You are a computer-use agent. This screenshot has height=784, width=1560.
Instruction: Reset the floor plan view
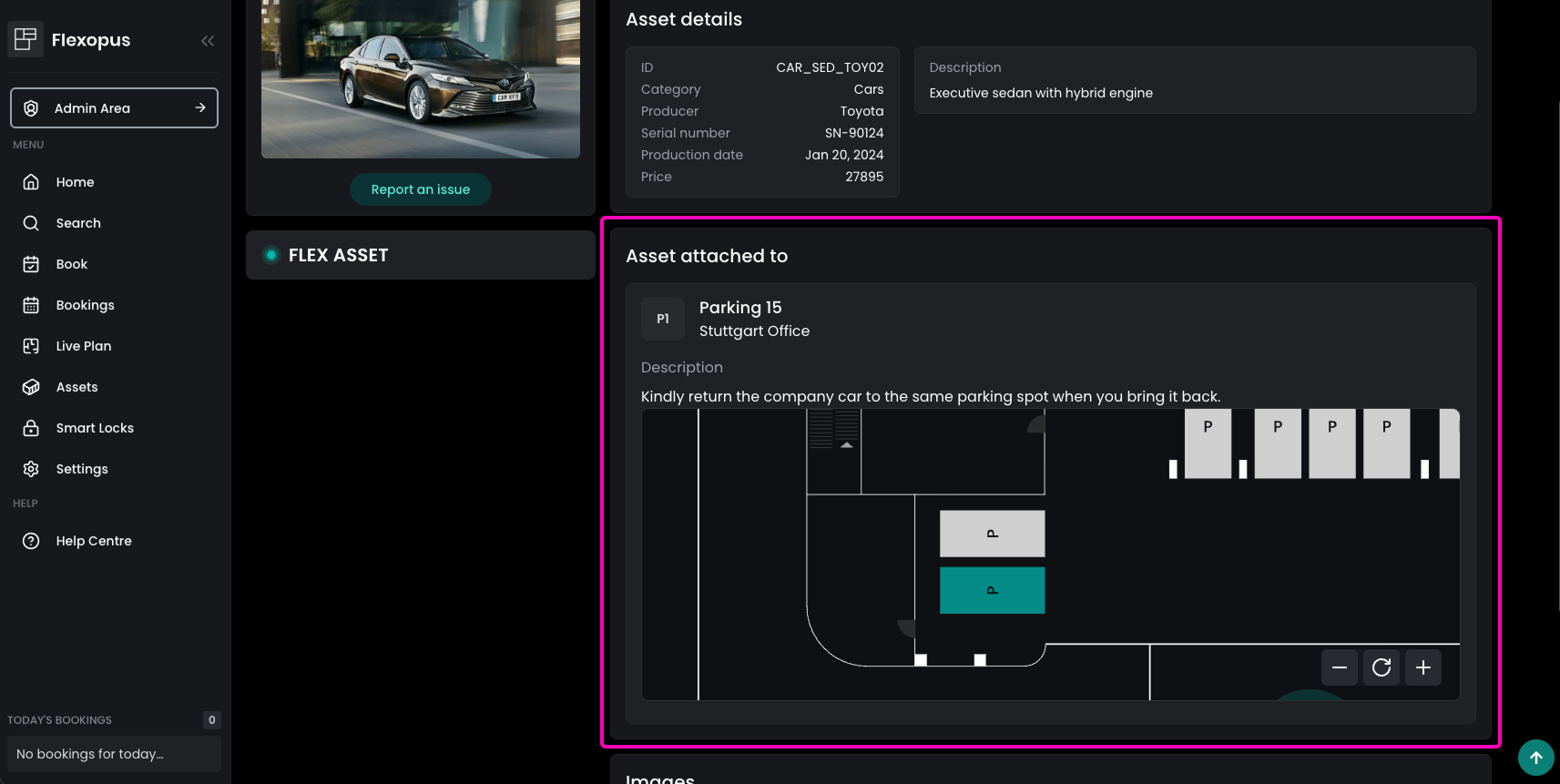[1382, 667]
